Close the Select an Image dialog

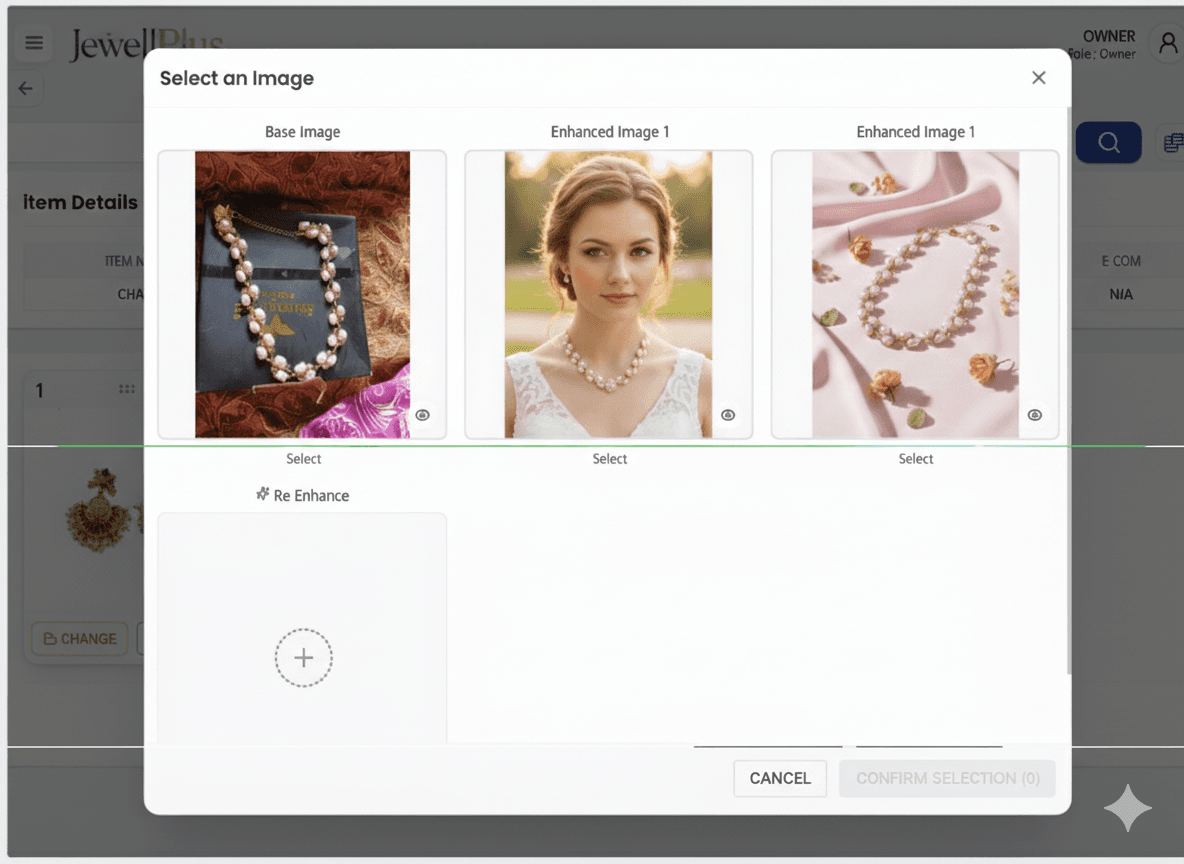click(x=1038, y=77)
